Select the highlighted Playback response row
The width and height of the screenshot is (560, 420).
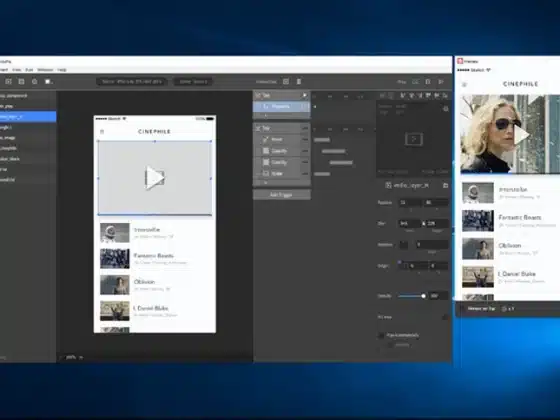(281, 106)
